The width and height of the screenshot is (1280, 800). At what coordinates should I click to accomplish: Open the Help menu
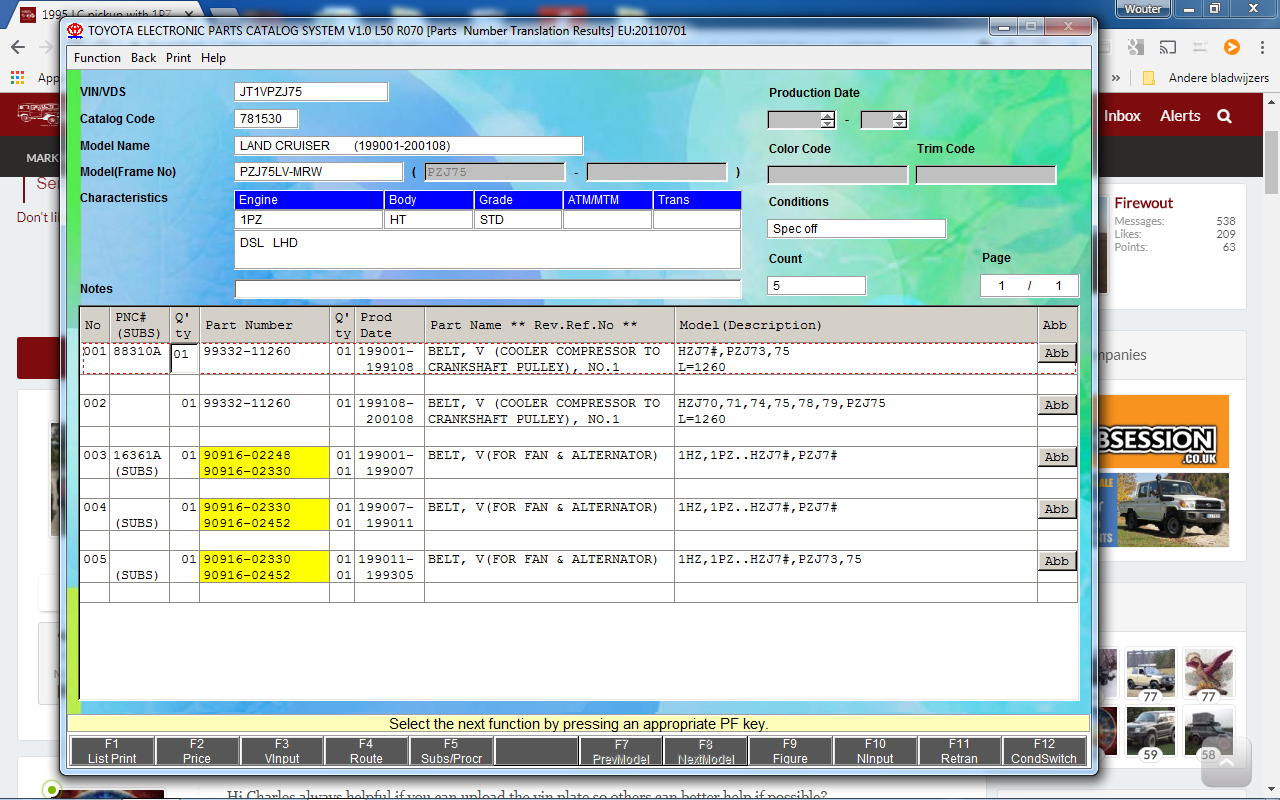(x=213, y=58)
